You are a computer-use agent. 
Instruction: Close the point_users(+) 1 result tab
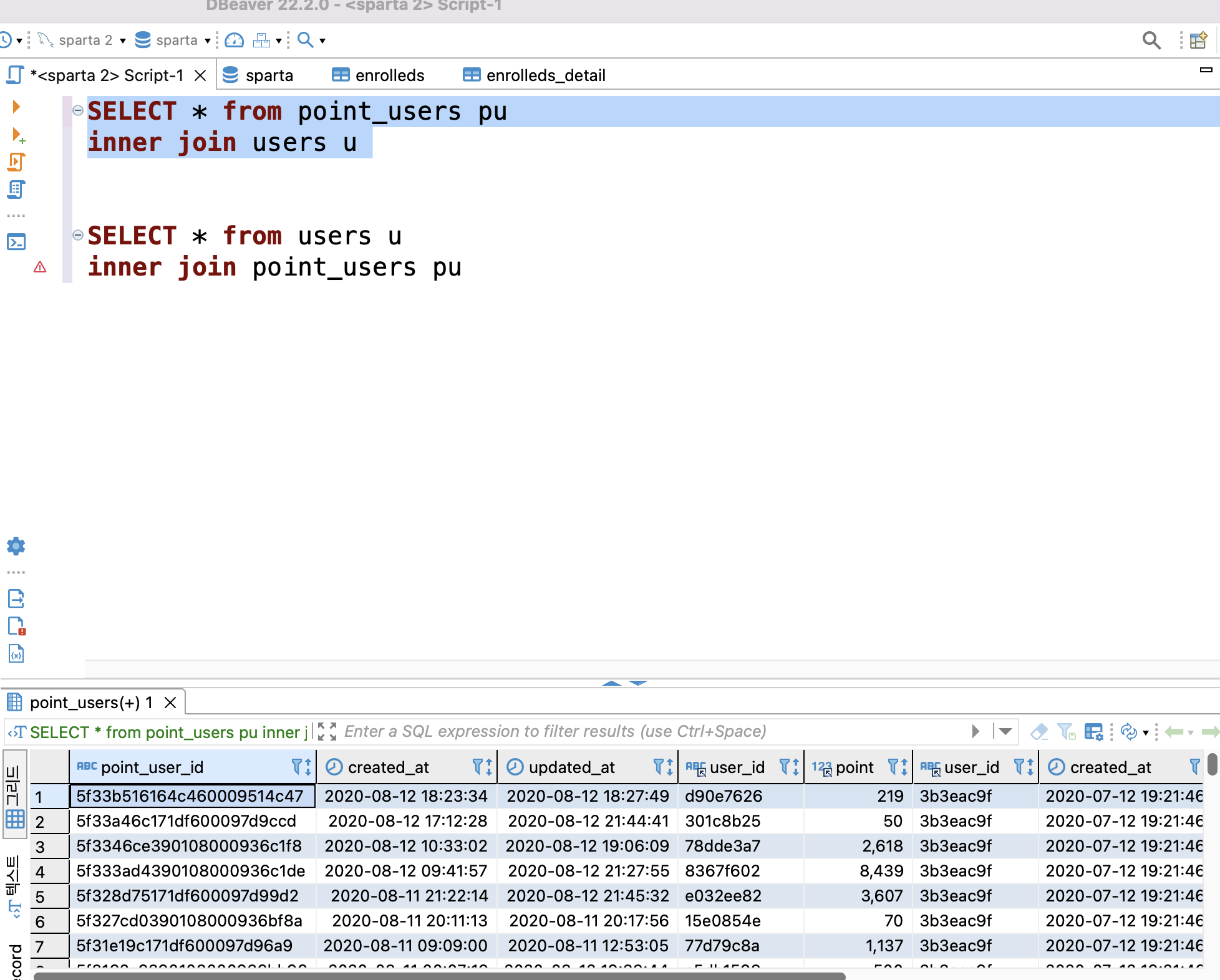tap(170, 703)
